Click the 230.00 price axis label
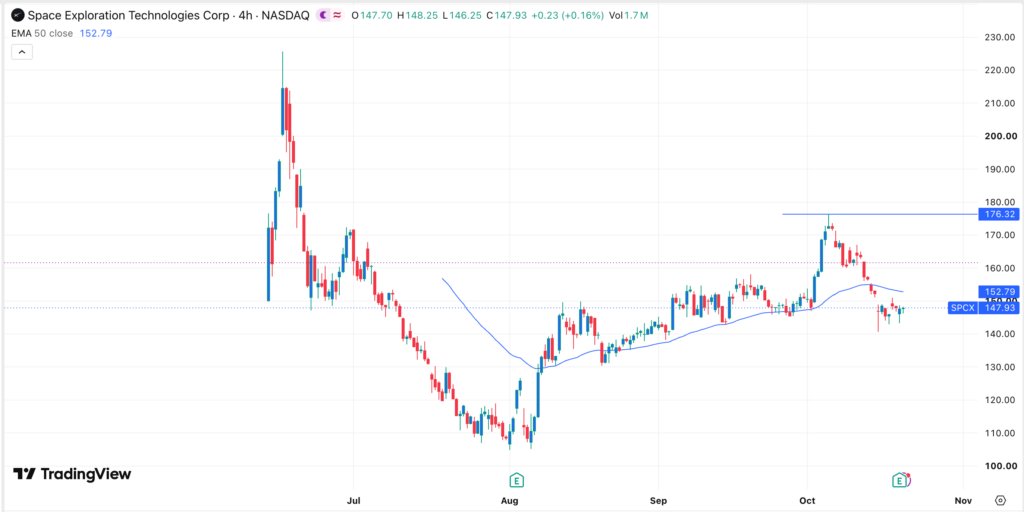Image resolution: width=1024 pixels, height=512 pixels. [x=1002, y=37]
